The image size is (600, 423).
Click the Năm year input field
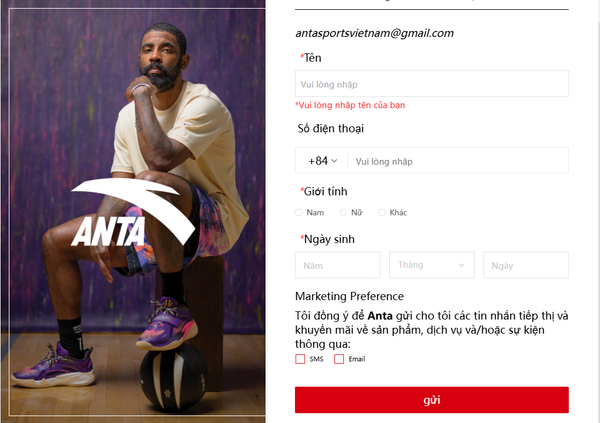[x=338, y=265]
